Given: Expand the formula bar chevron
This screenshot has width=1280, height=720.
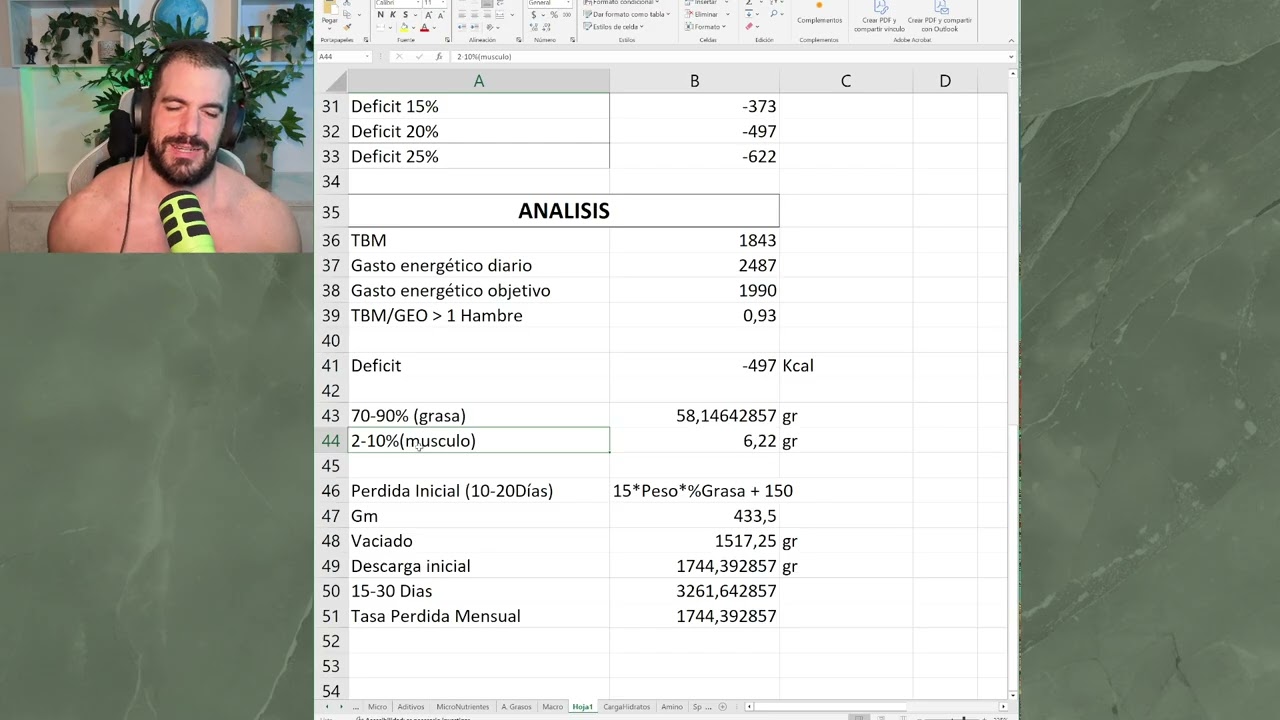Looking at the screenshot, I should (x=1010, y=57).
